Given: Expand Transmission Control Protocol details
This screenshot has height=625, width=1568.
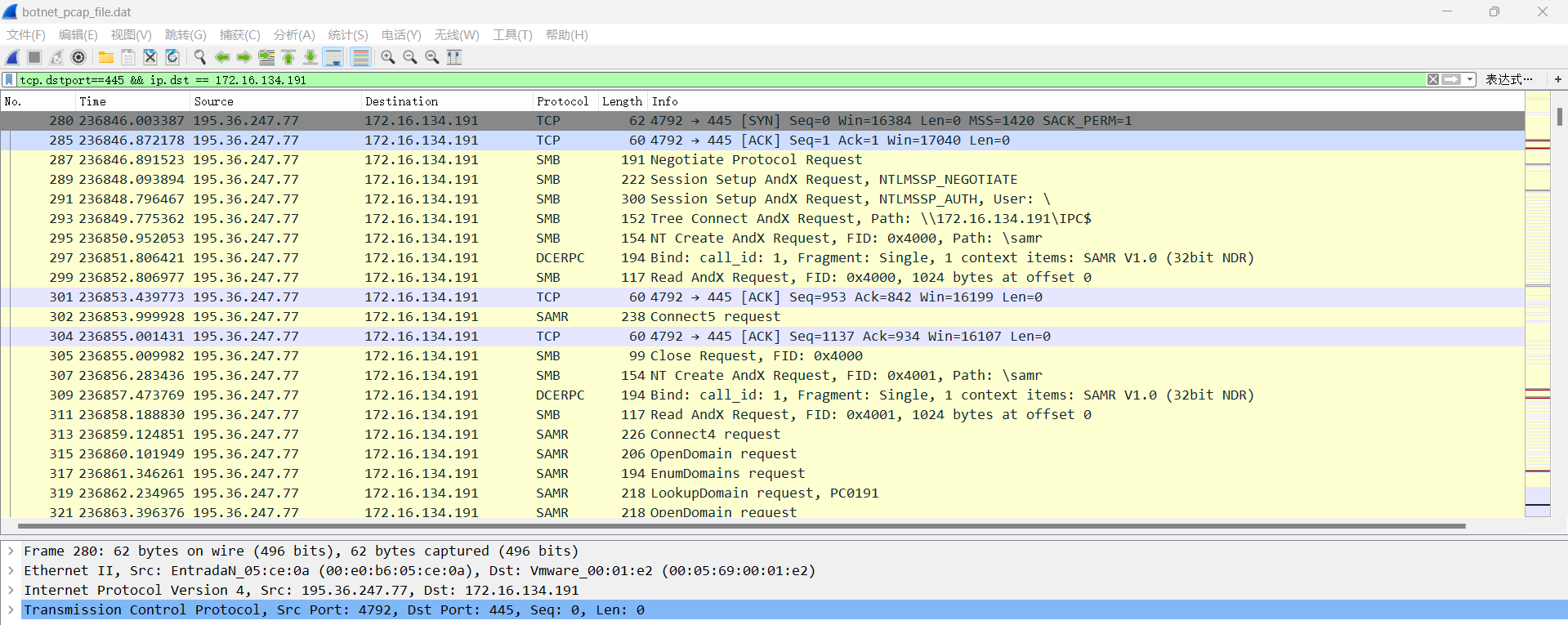Looking at the screenshot, I should point(11,609).
